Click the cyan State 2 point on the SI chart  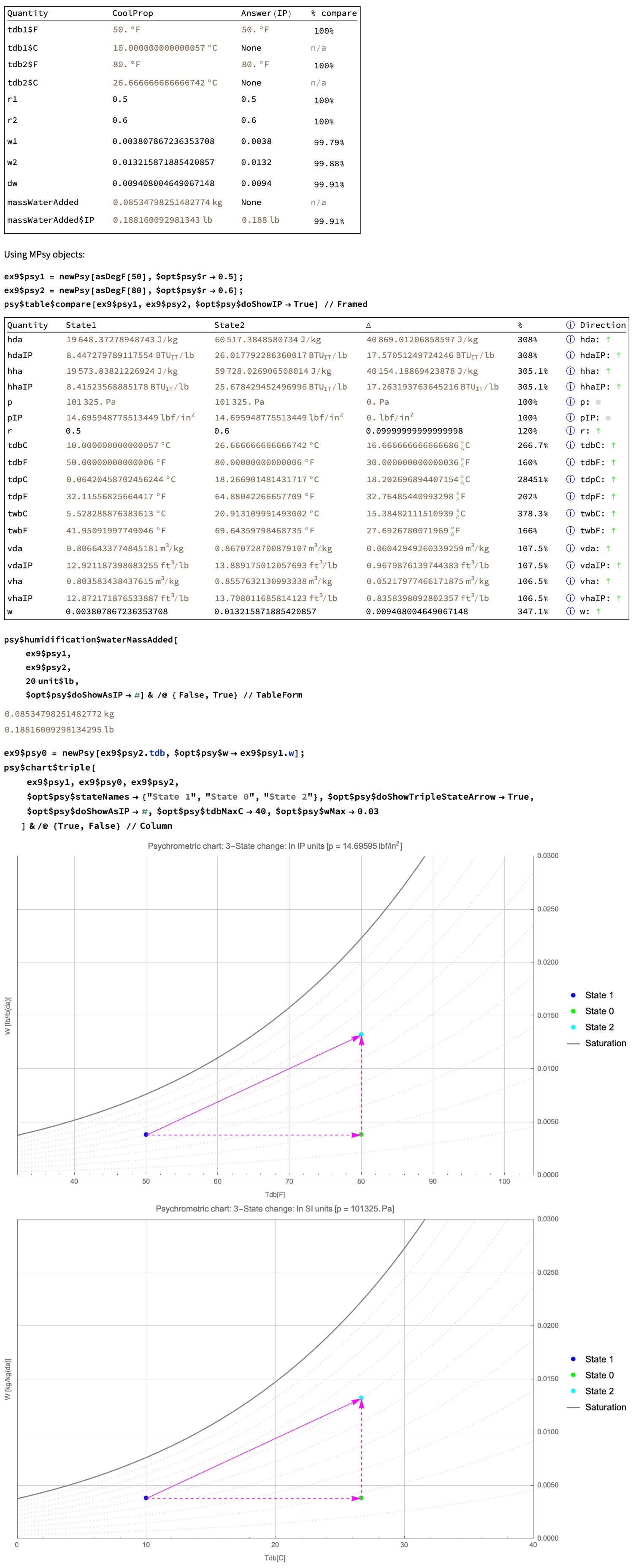(361, 1398)
